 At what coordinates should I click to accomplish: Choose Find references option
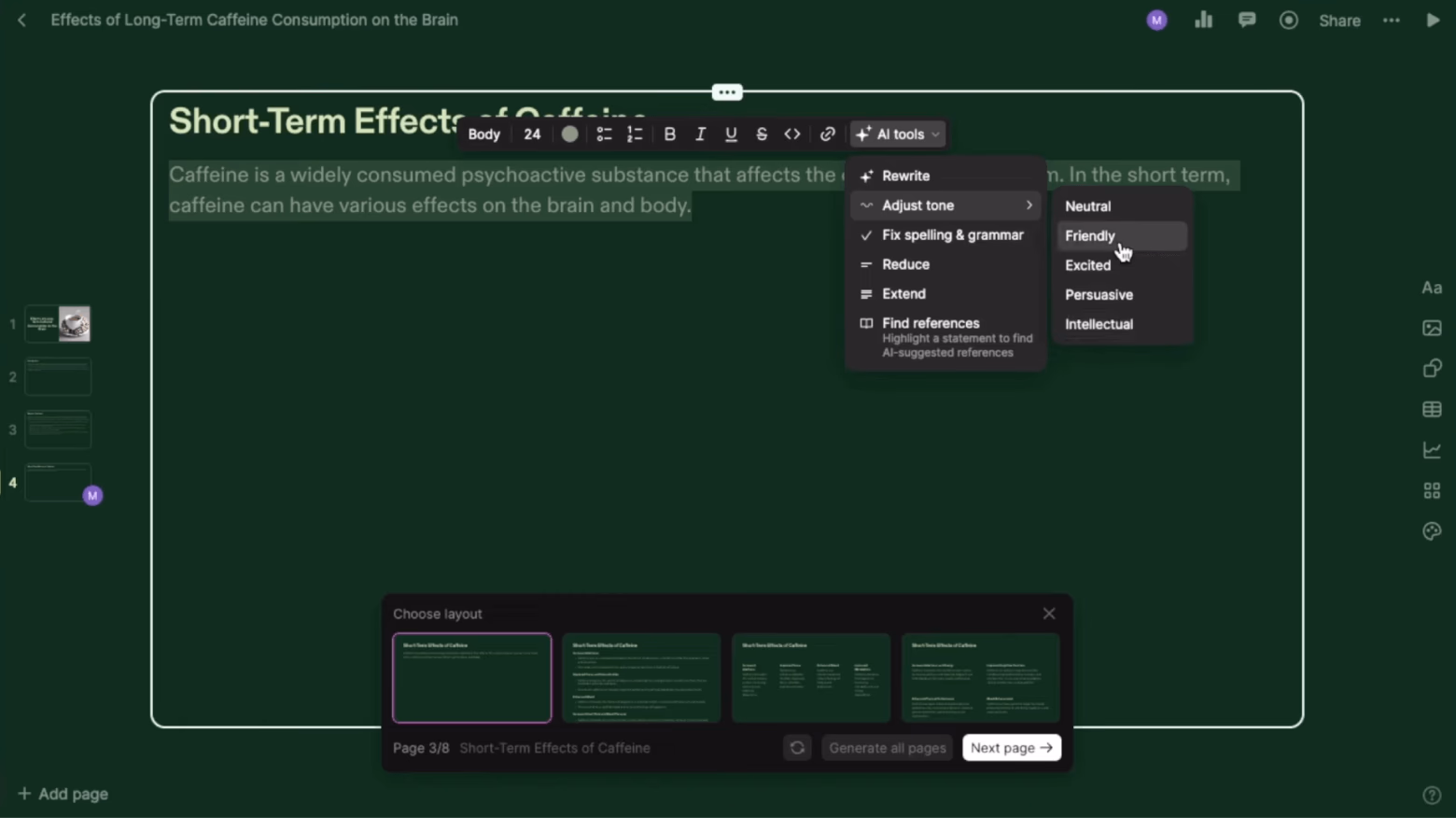[945, 337]
